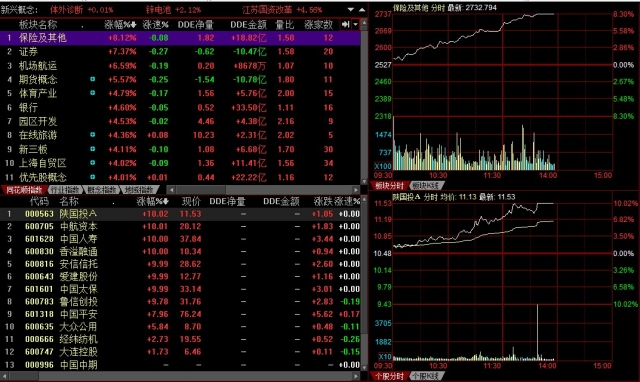Click the cyan marker icon beside 体育产业
This screenshot has height=382, width=640.
93,93
